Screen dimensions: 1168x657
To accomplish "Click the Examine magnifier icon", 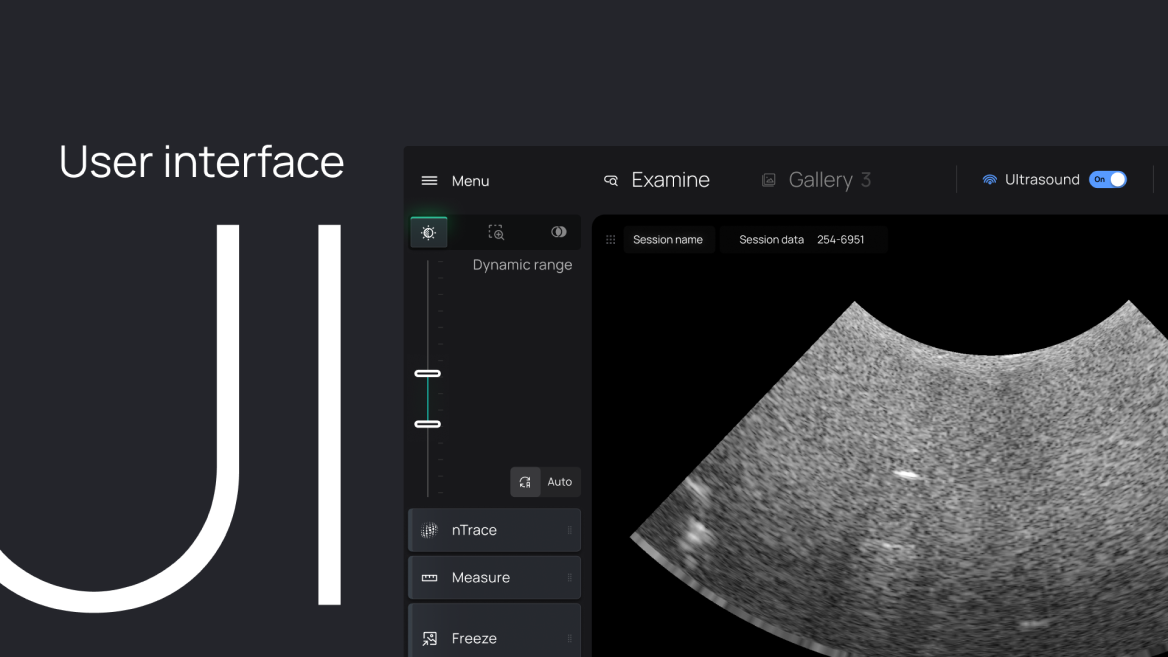I will [x=610, y=179].
